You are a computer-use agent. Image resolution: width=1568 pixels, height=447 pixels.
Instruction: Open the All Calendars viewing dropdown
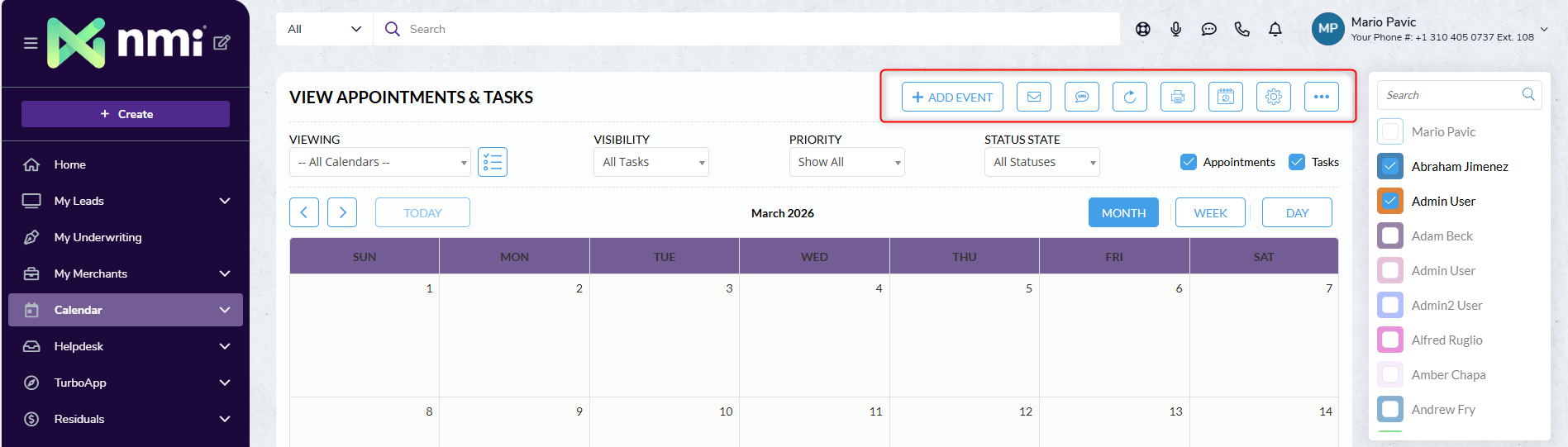[379, 162]
